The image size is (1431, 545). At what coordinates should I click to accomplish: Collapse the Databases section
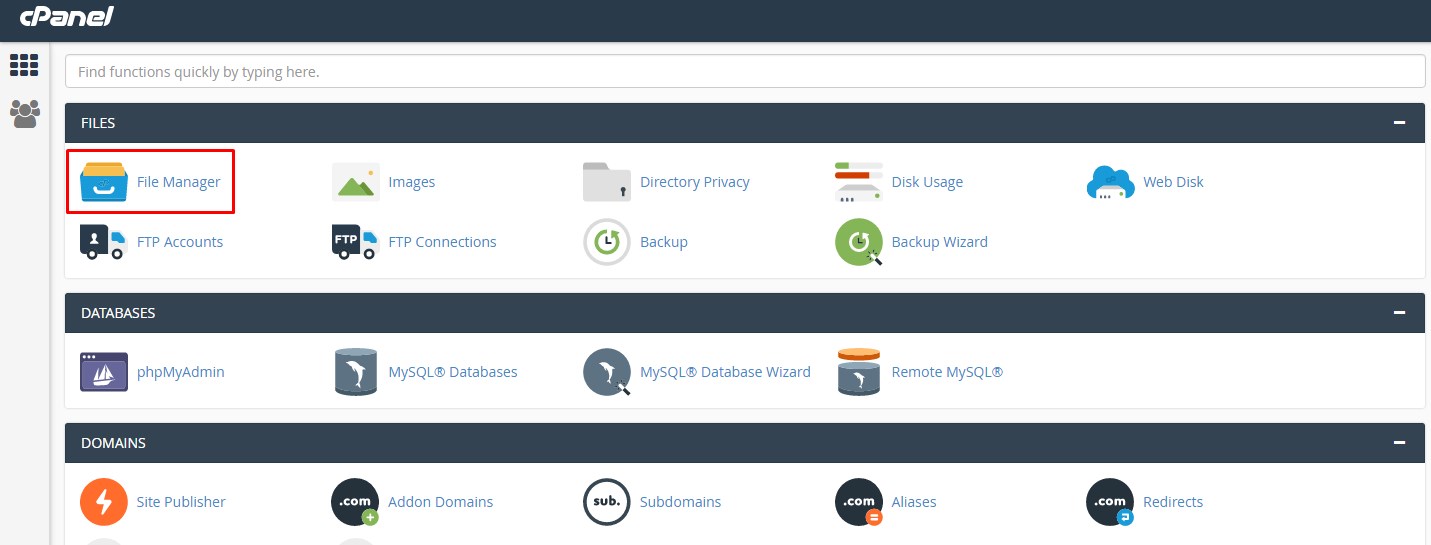[x=1399, y=313]
